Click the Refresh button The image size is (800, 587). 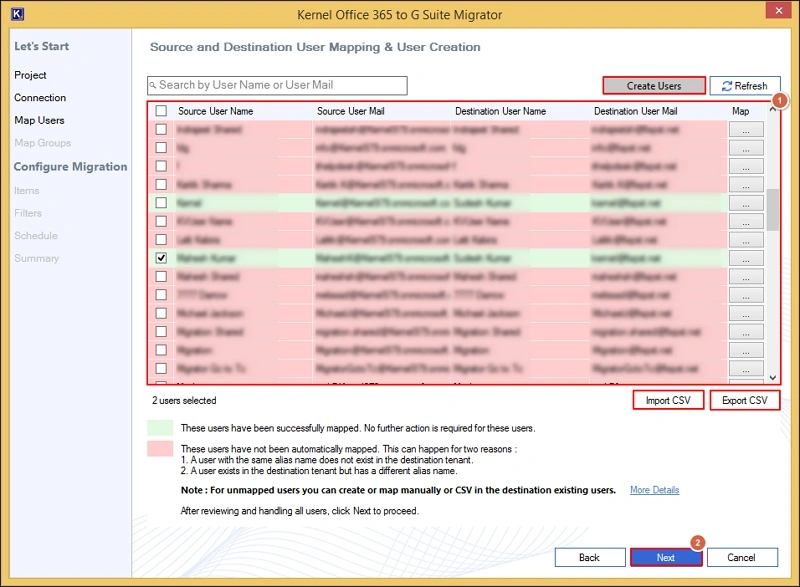[x=744, y=86]
